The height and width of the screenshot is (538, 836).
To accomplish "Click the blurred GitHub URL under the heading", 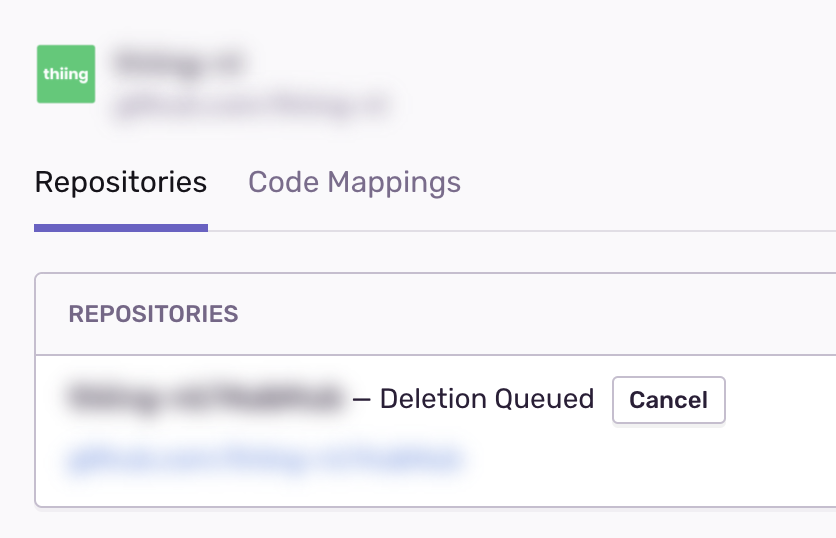I will point(250,104).
